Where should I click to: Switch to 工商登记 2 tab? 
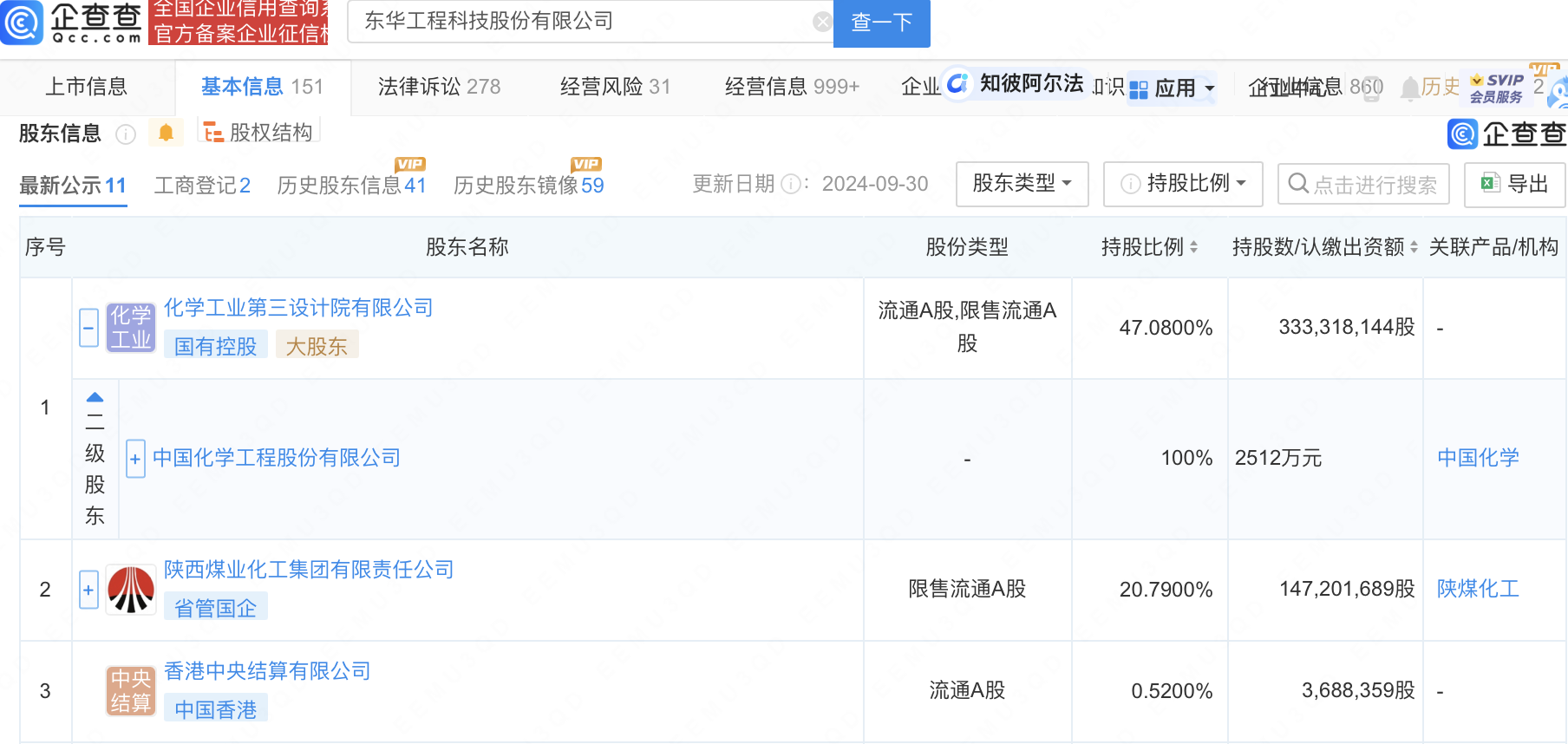[202, 186]
